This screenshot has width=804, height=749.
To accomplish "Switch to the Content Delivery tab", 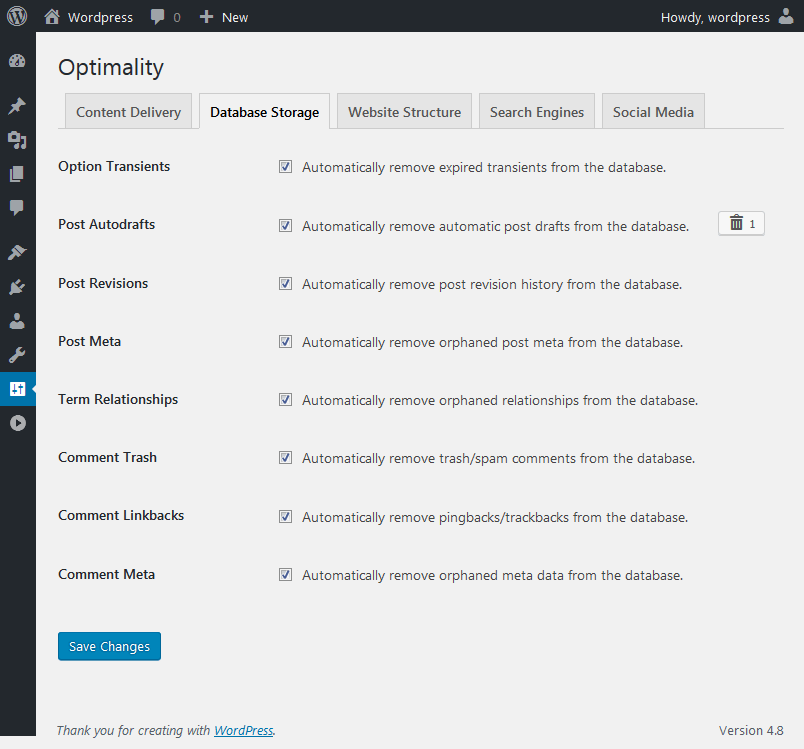I will [128, 111].
